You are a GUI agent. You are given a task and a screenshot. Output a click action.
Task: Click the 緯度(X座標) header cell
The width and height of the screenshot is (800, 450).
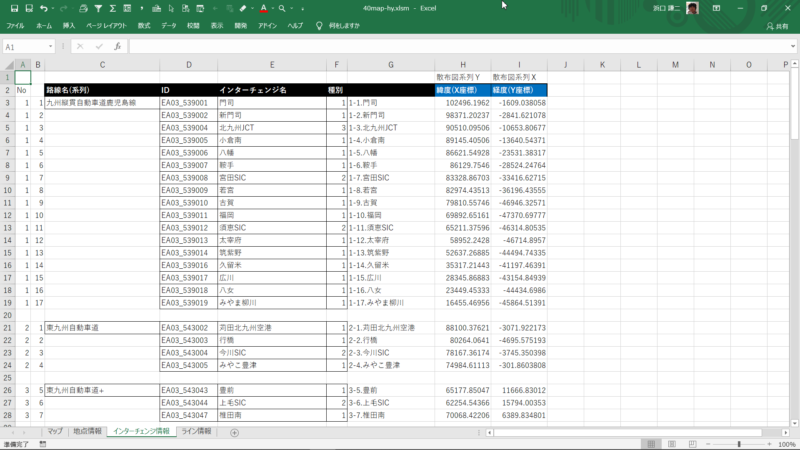tap(463, 90)
